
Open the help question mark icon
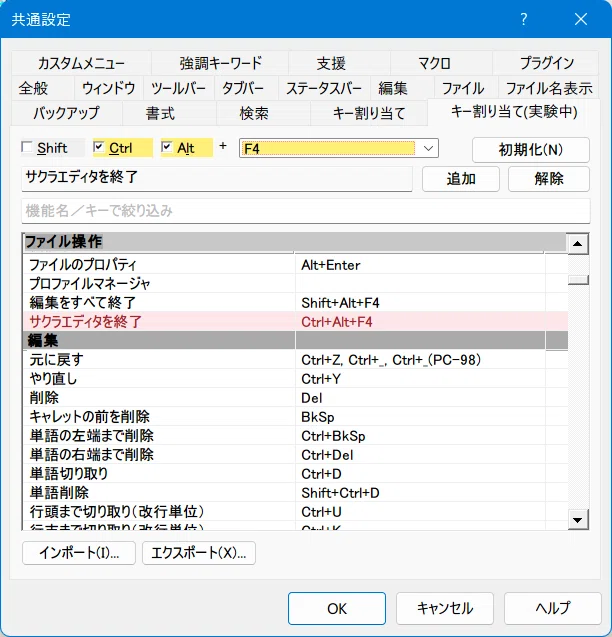523,19
